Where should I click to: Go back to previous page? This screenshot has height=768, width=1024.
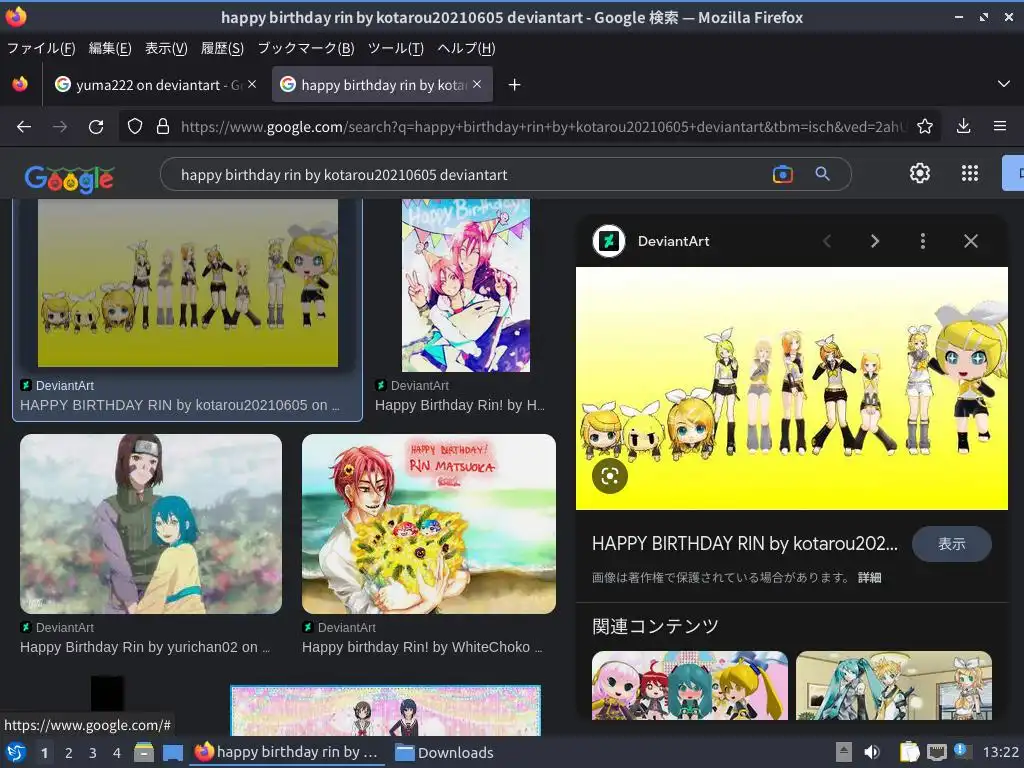pos(24,127)
